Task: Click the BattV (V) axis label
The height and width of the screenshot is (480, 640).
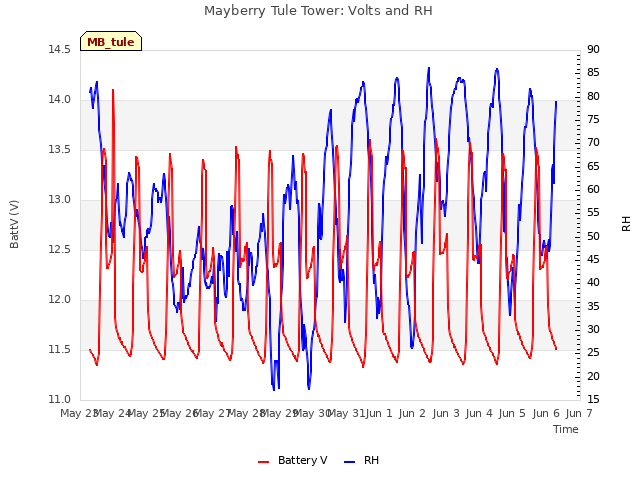Action: click(14, 224)
